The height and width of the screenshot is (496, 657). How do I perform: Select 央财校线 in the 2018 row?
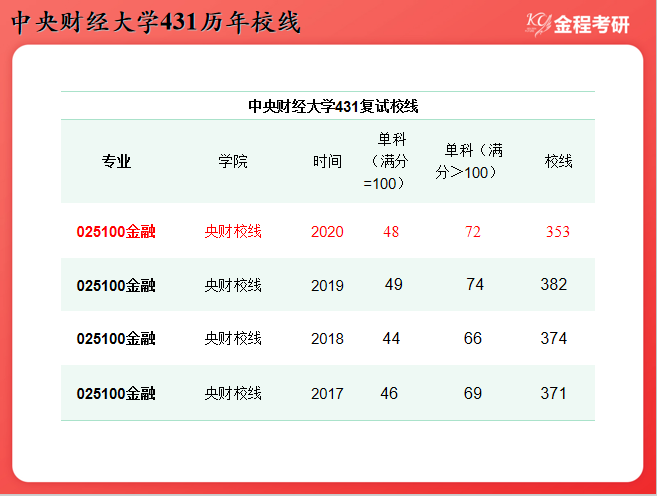point(233,338)
